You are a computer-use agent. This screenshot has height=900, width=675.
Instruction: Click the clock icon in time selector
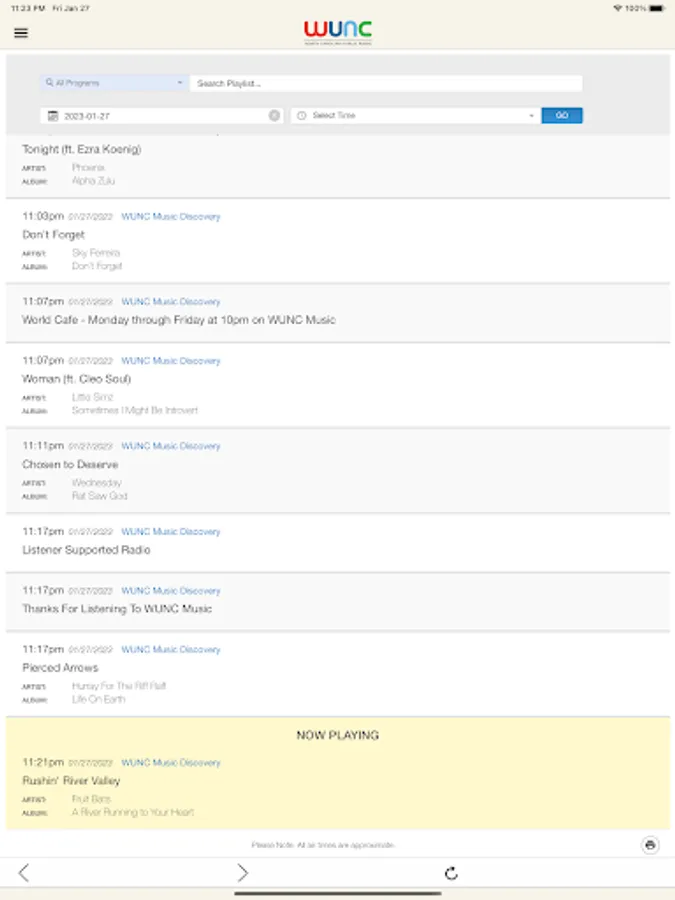(x=301, y=115)
